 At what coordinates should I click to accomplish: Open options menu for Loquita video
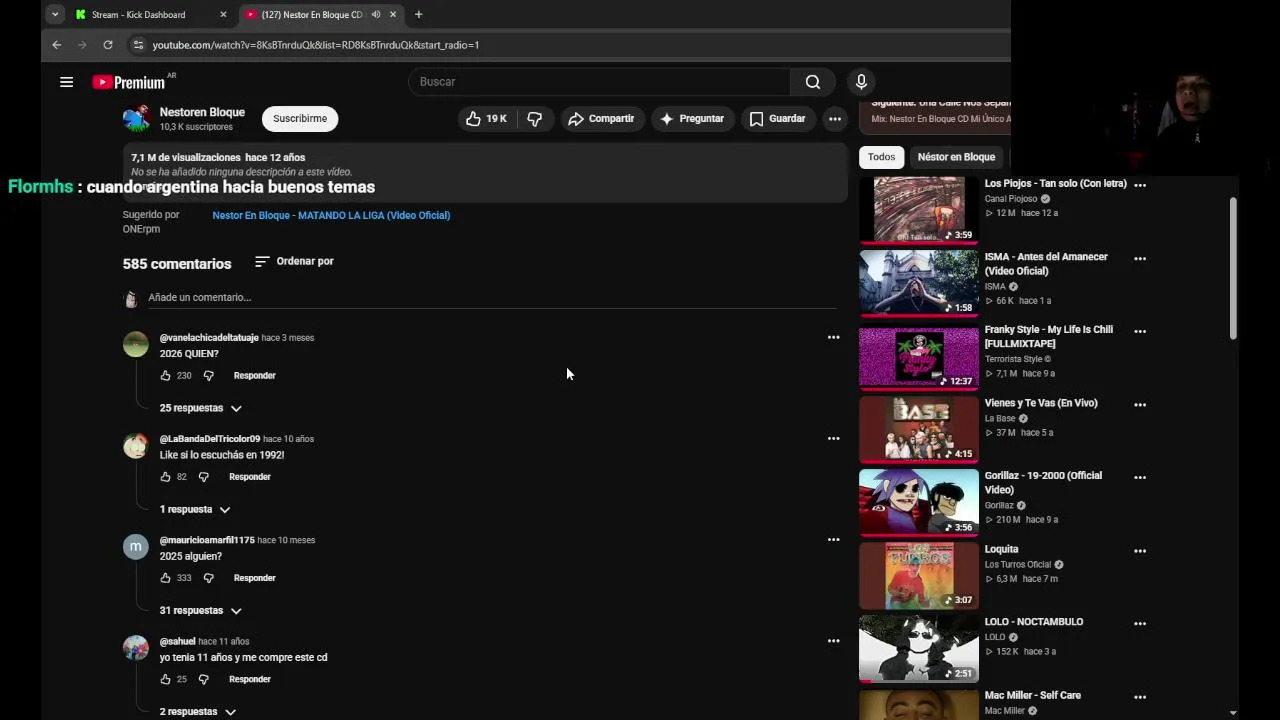coord(1139,550)
